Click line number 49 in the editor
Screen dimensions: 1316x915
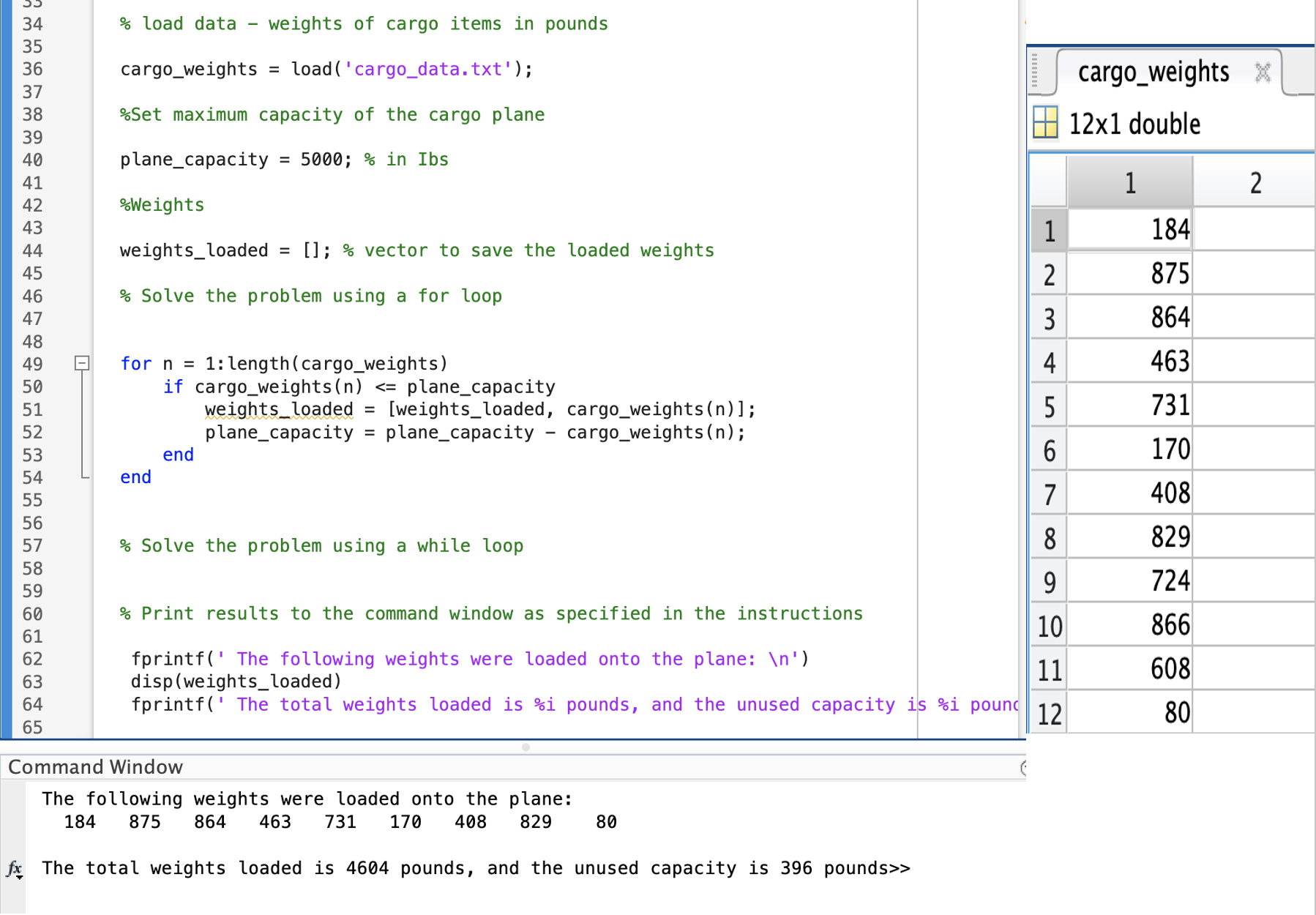tap(32, 364)
